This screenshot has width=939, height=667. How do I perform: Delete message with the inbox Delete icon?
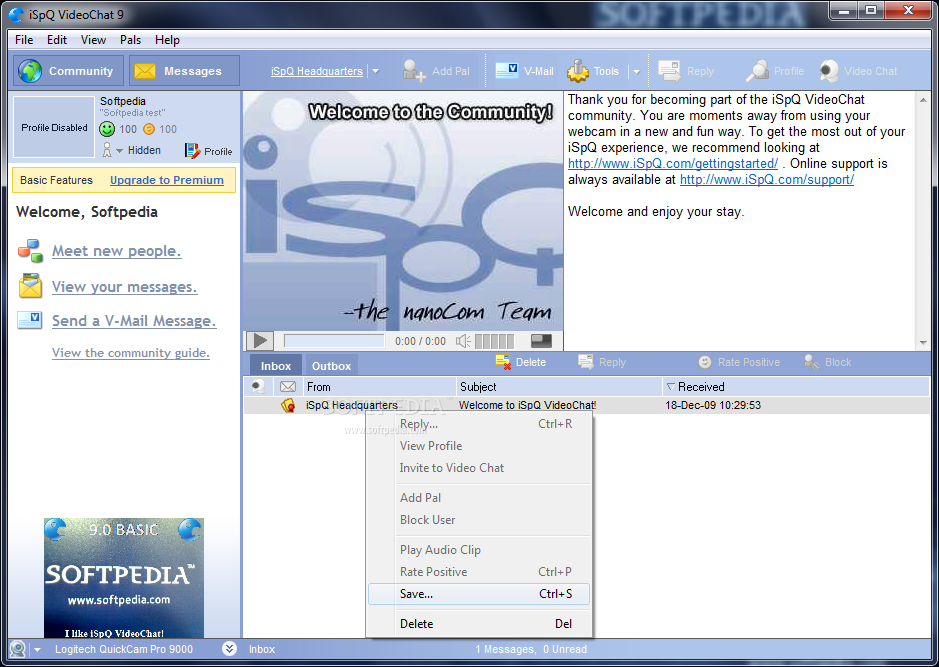(503, 362)
